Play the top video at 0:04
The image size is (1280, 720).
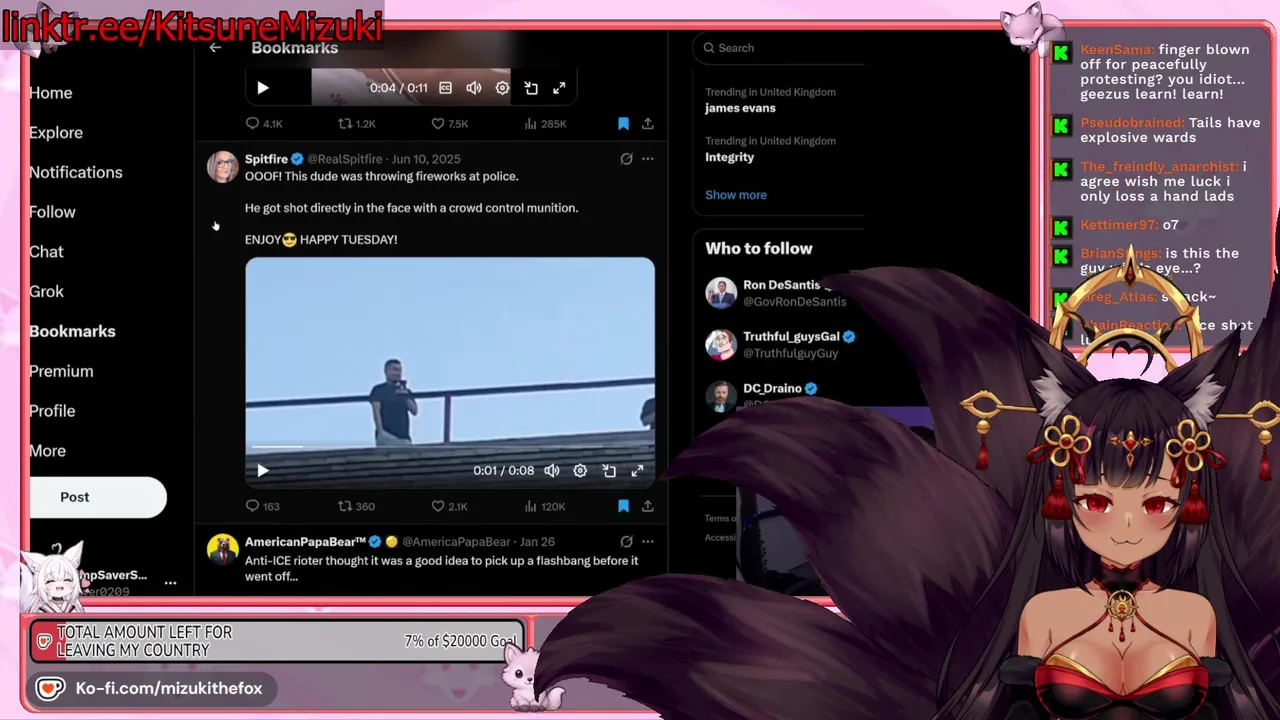point(263,88)
